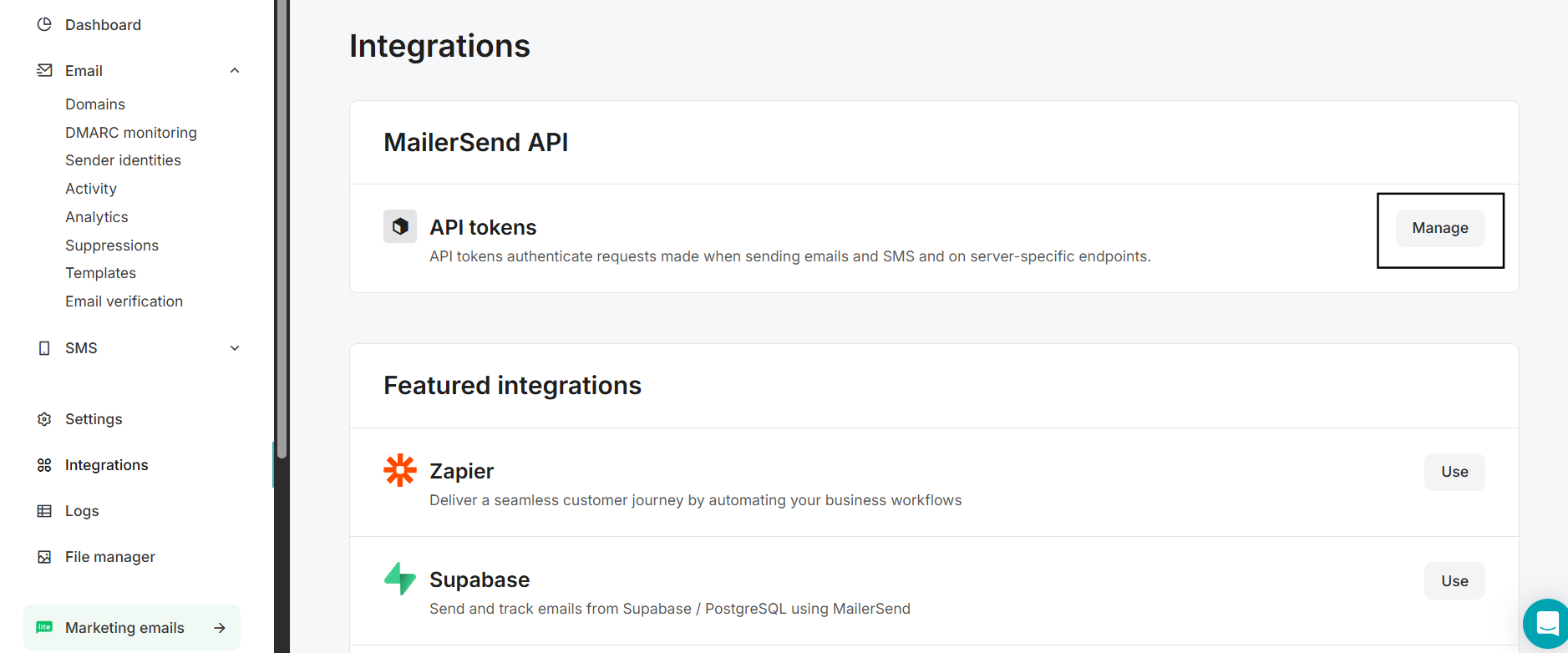Image resolution: width=1568 pixels, height=653 pixels.
Task: Click the Zapier description text
Action: 696,500
